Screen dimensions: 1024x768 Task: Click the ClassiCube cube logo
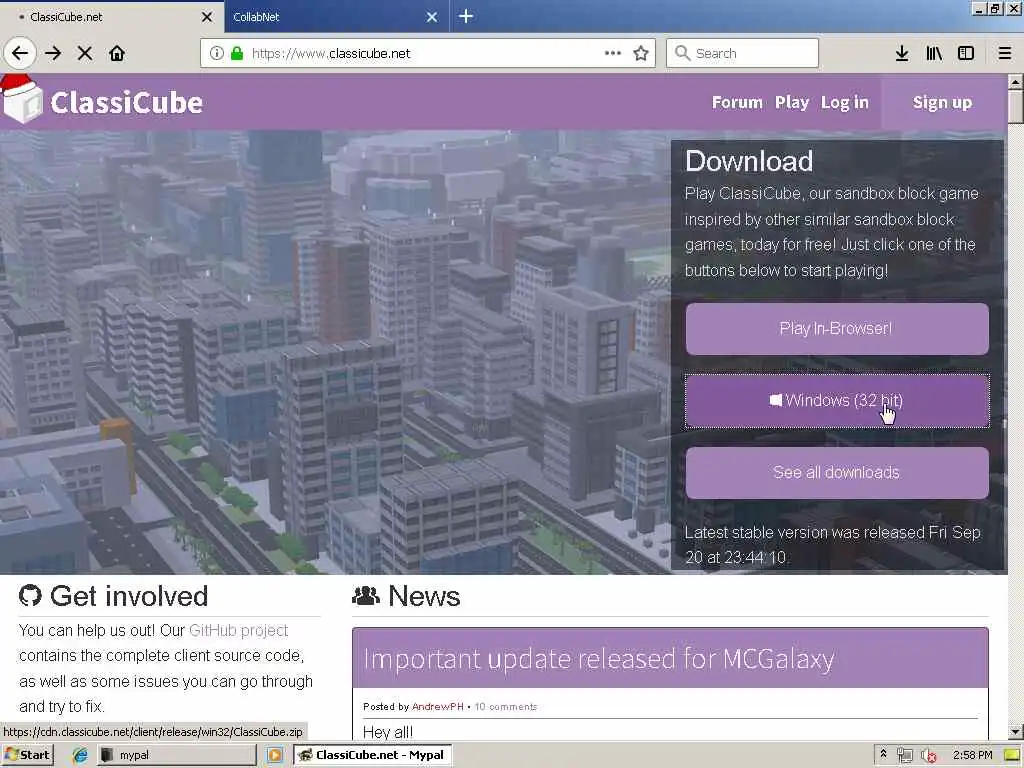(22, 99)
